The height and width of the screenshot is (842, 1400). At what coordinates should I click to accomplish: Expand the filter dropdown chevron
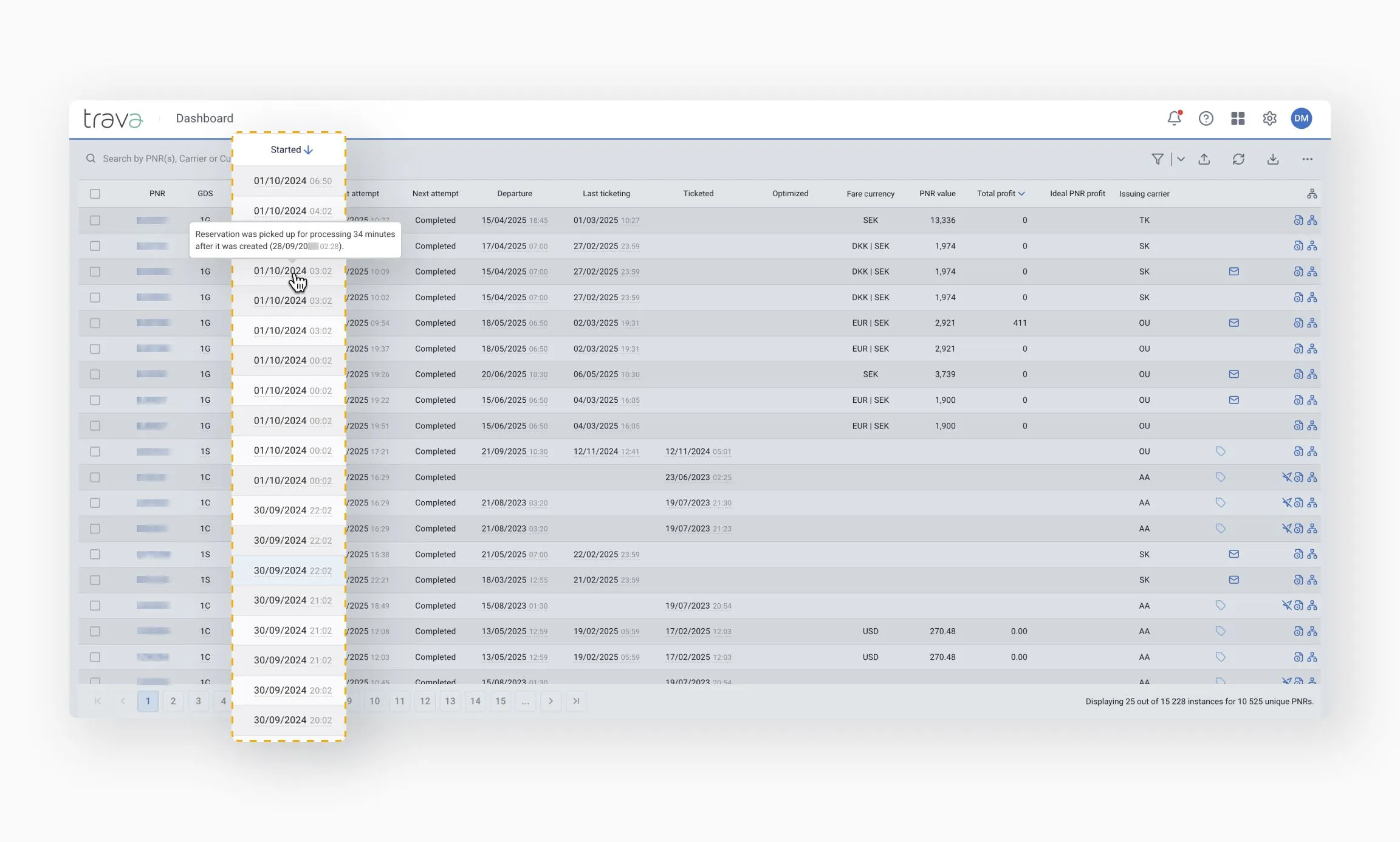click(x=1181, y=159)
